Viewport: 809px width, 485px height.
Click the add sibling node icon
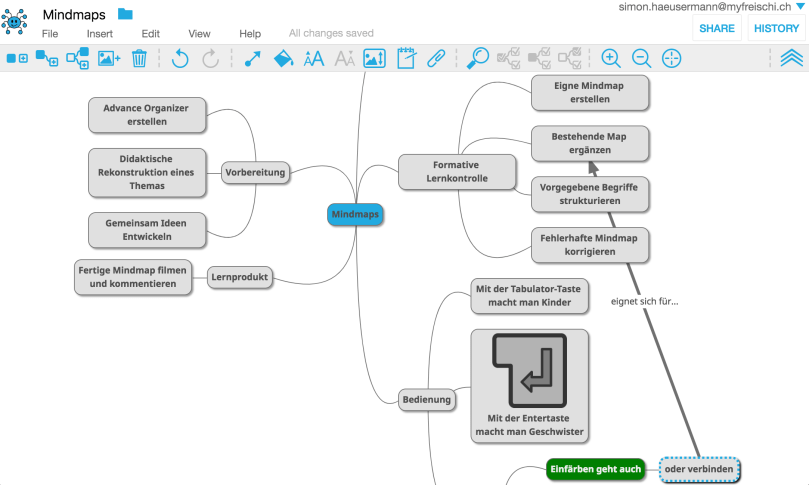coord(17,59)
